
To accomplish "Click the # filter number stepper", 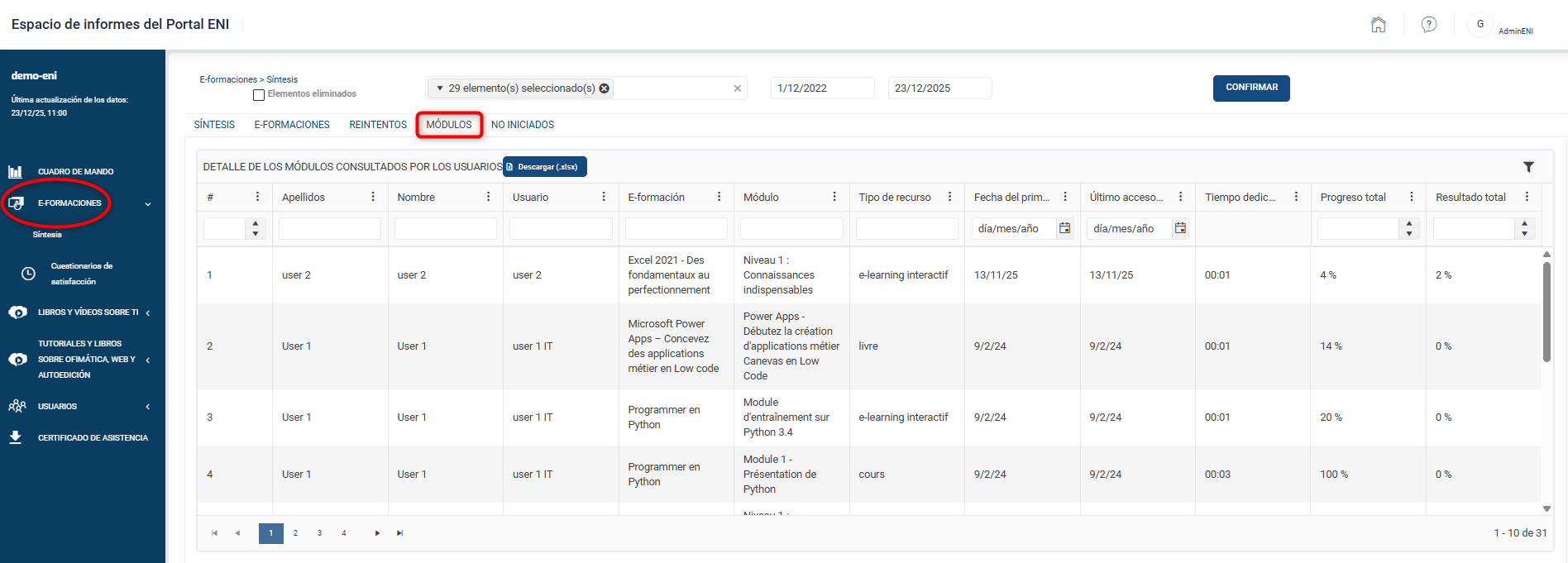I will [256, 228].
